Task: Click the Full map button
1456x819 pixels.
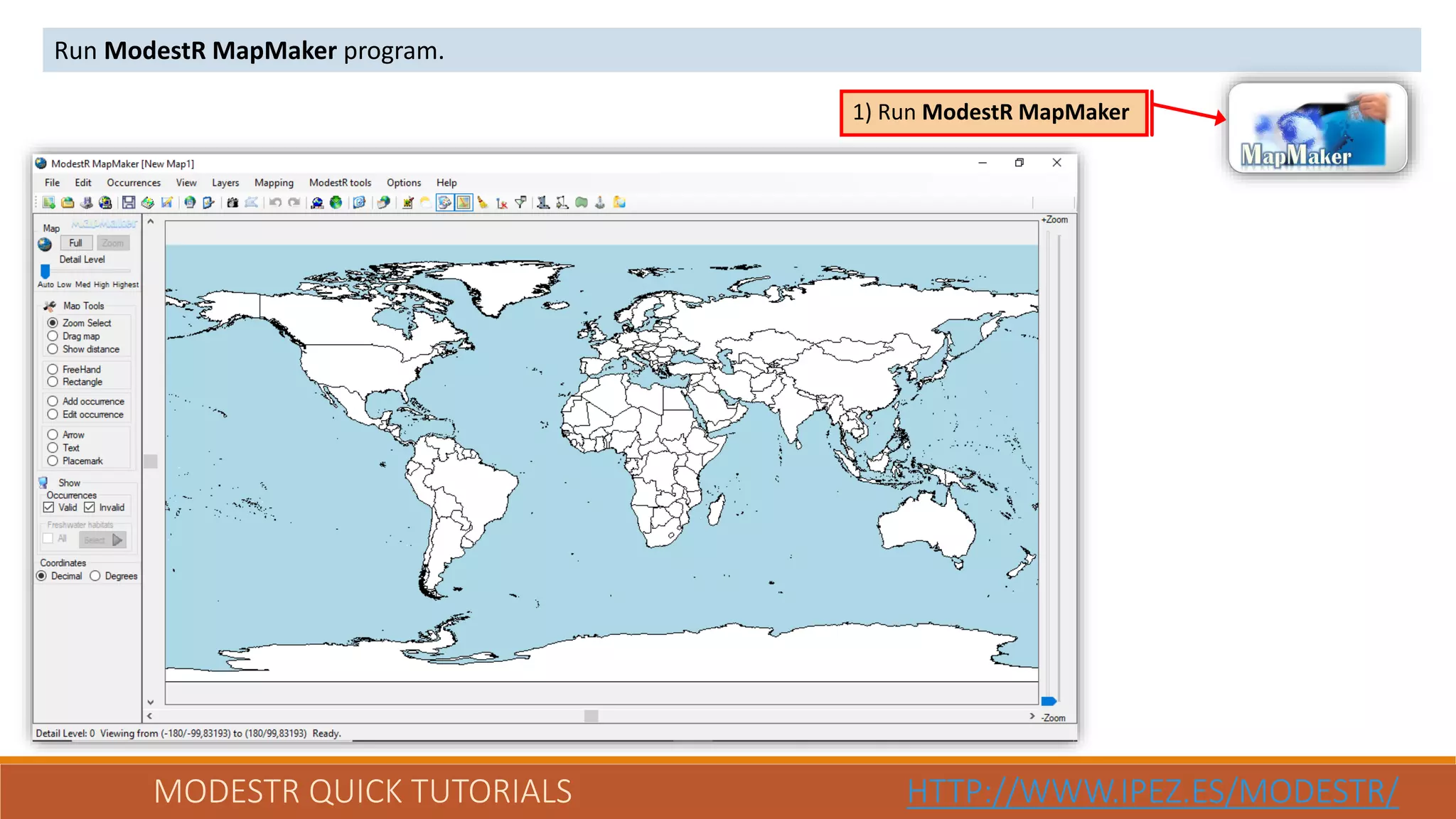Action: pyautogui.click(x=76, y=243)
